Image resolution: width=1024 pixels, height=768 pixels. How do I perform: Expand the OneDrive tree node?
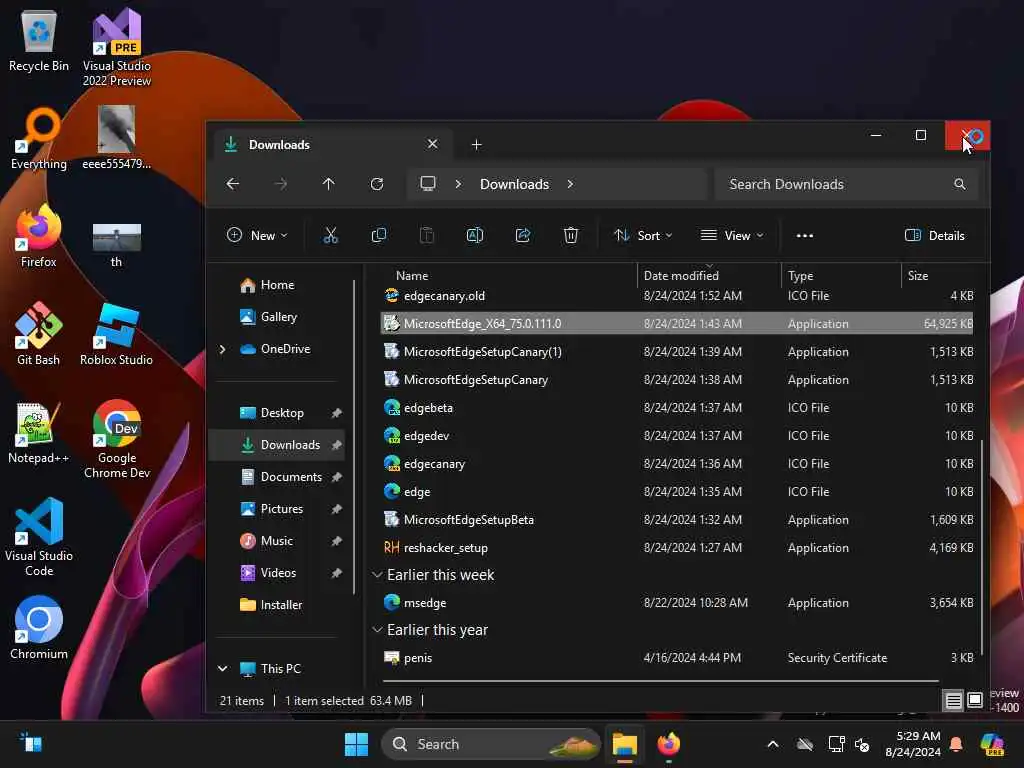click(x=222, y=349)
